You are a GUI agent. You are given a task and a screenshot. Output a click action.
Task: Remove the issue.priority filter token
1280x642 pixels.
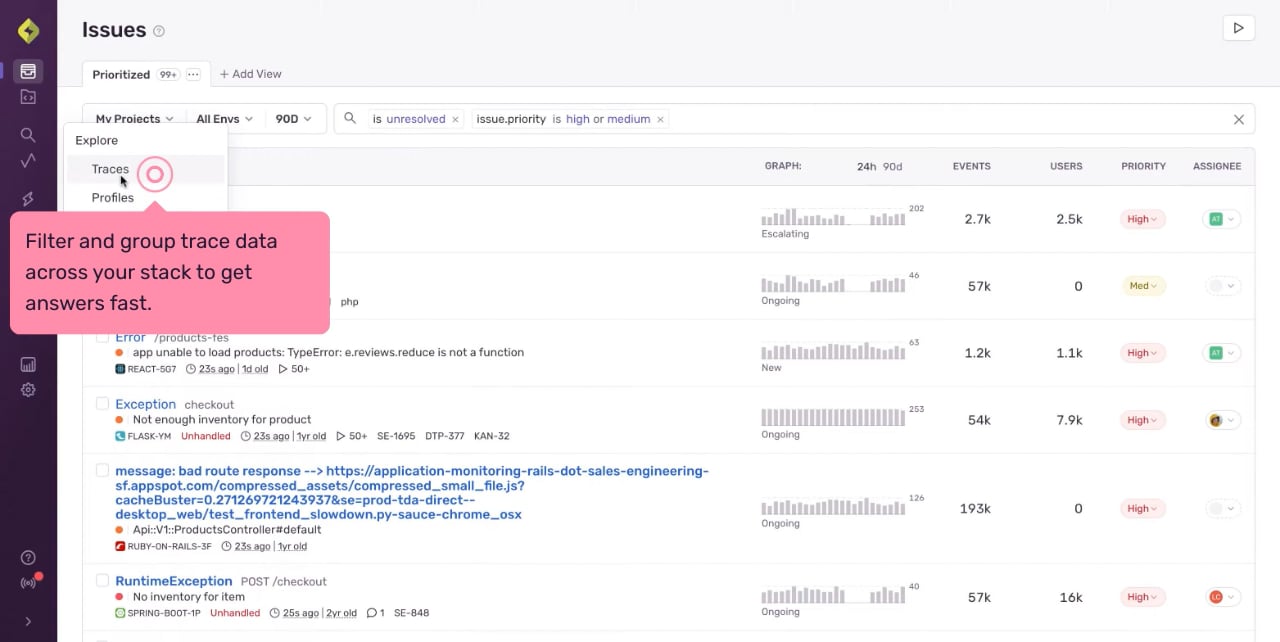point(660,119)
